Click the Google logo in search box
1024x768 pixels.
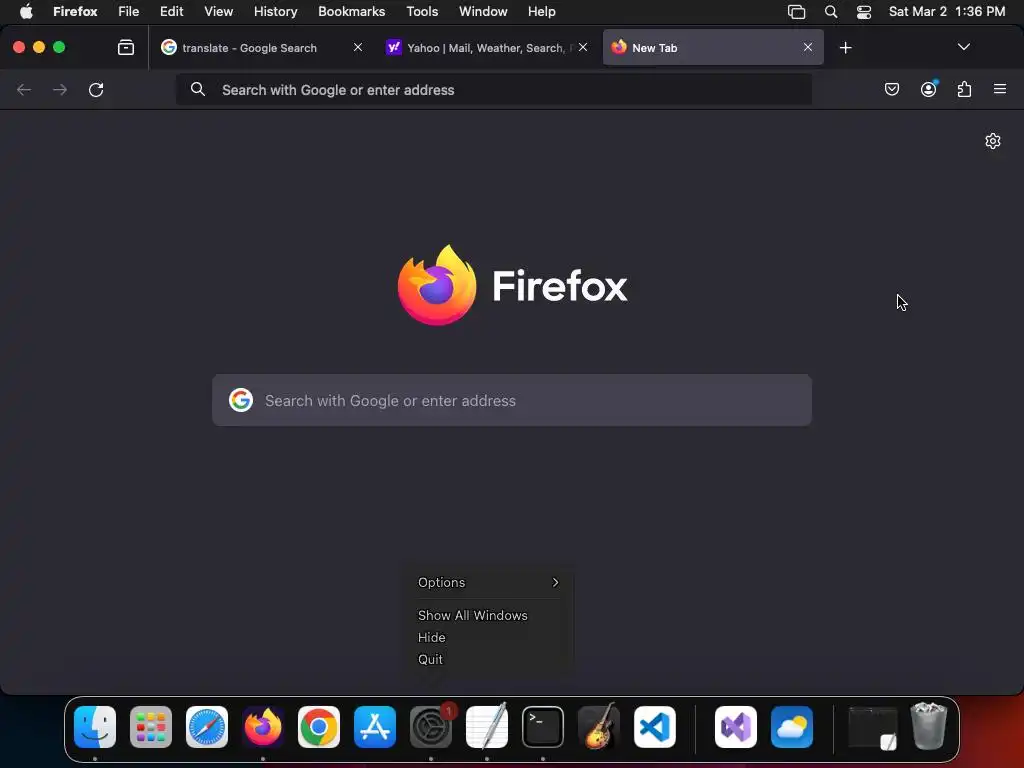[241, 400]
